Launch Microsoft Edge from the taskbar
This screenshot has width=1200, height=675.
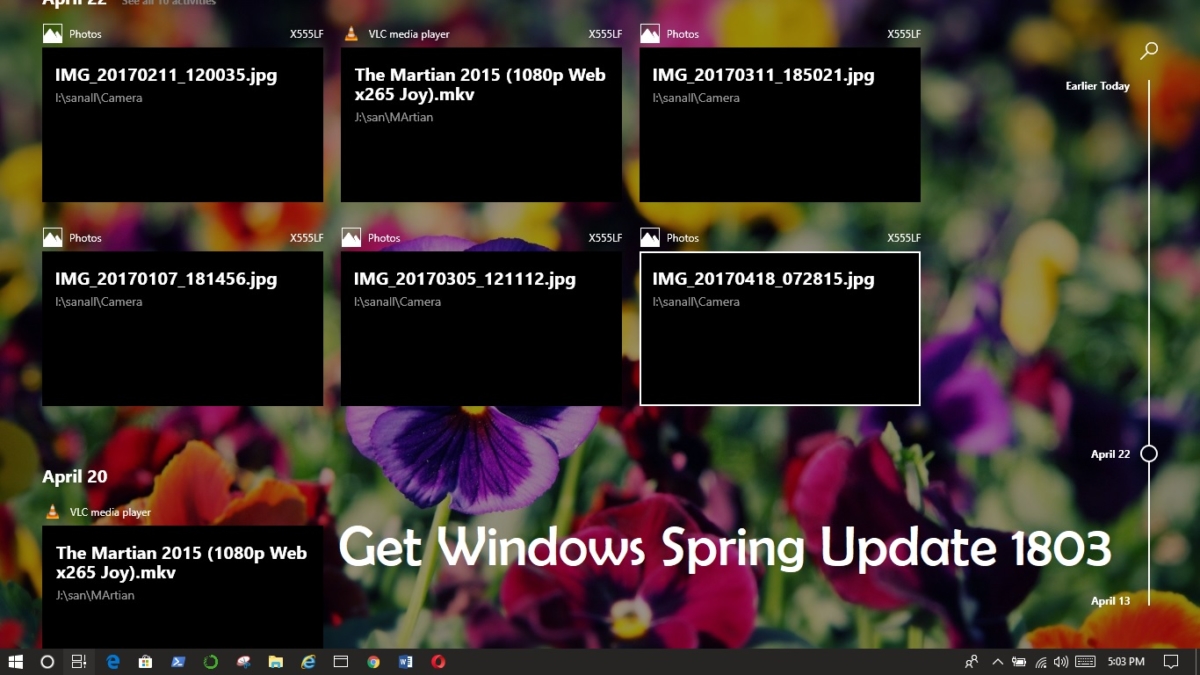113,661
